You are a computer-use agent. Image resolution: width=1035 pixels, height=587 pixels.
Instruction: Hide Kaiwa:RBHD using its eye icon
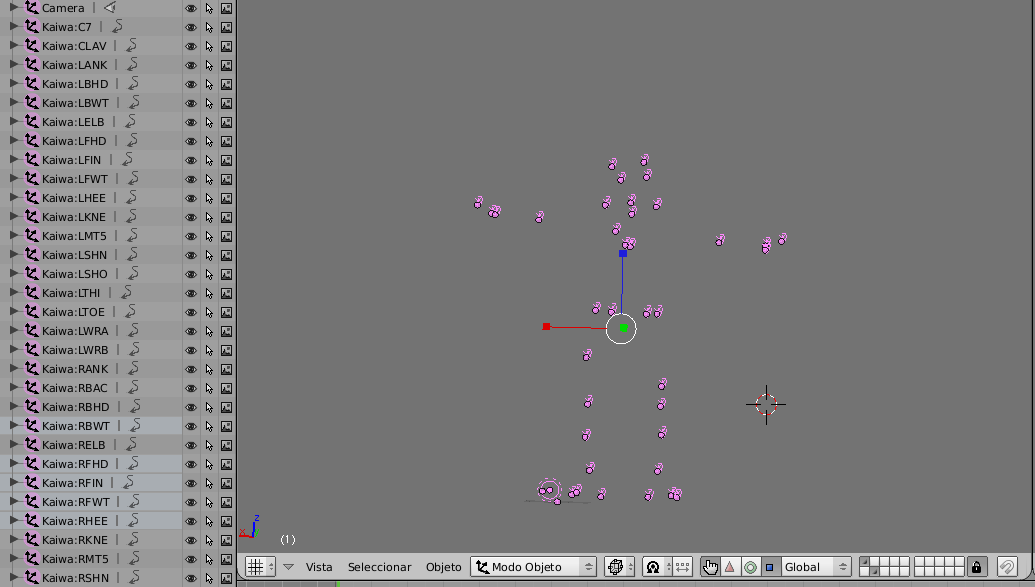(x=191, y=407)
